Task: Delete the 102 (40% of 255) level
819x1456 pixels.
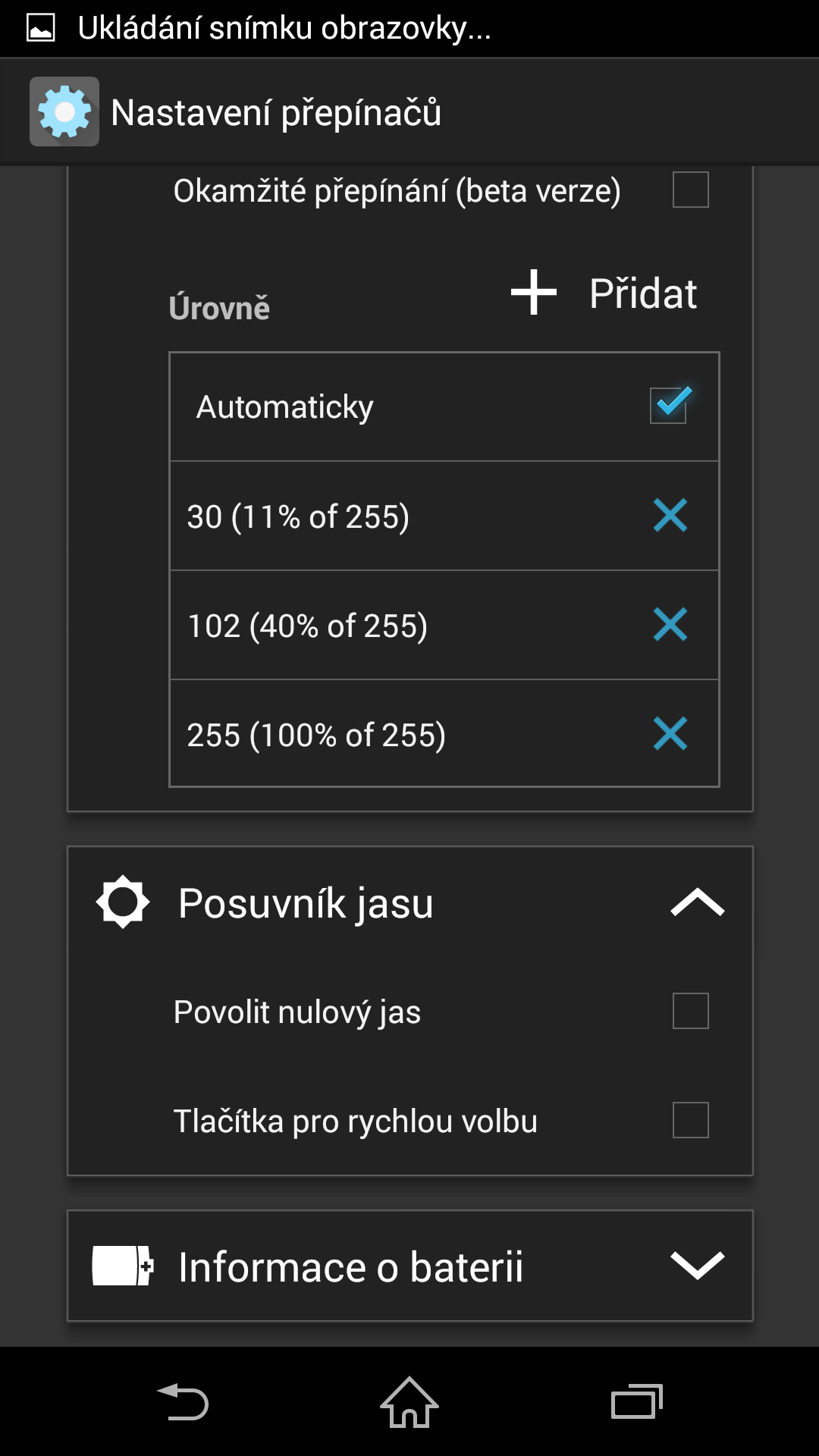Action: (x=670, y=625)
